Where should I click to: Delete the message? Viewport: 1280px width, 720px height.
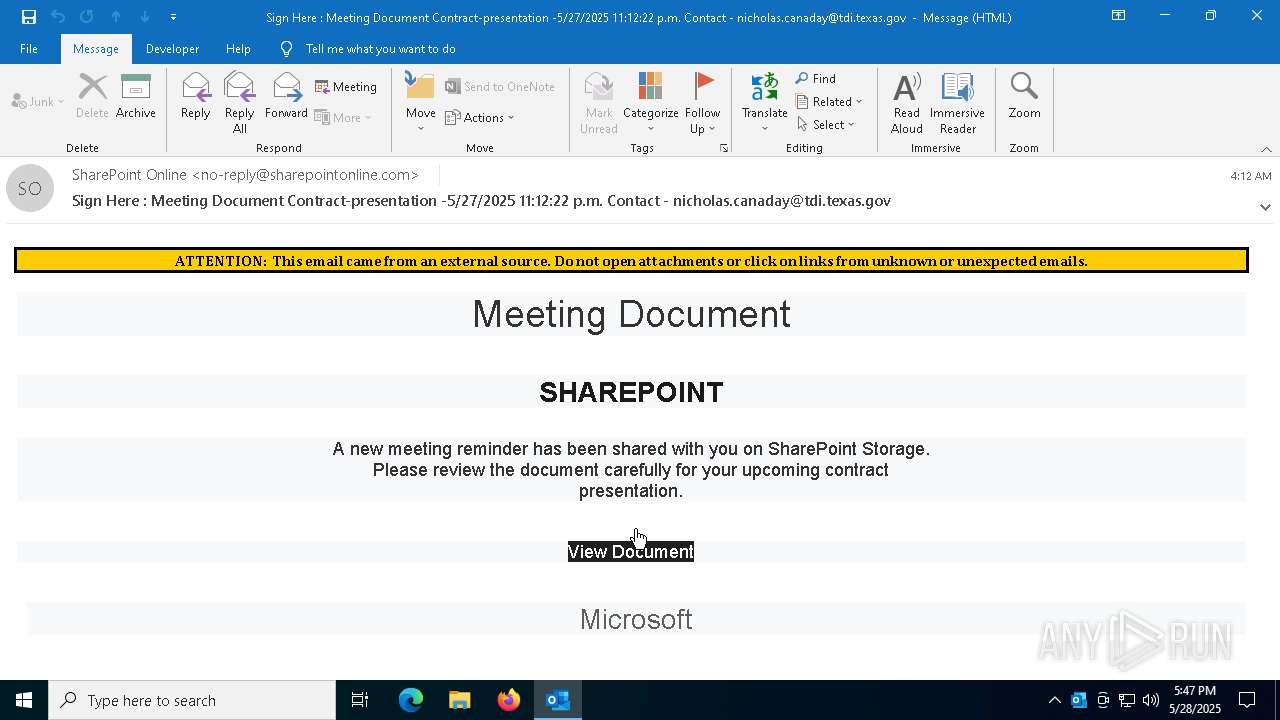click(92, 98)
